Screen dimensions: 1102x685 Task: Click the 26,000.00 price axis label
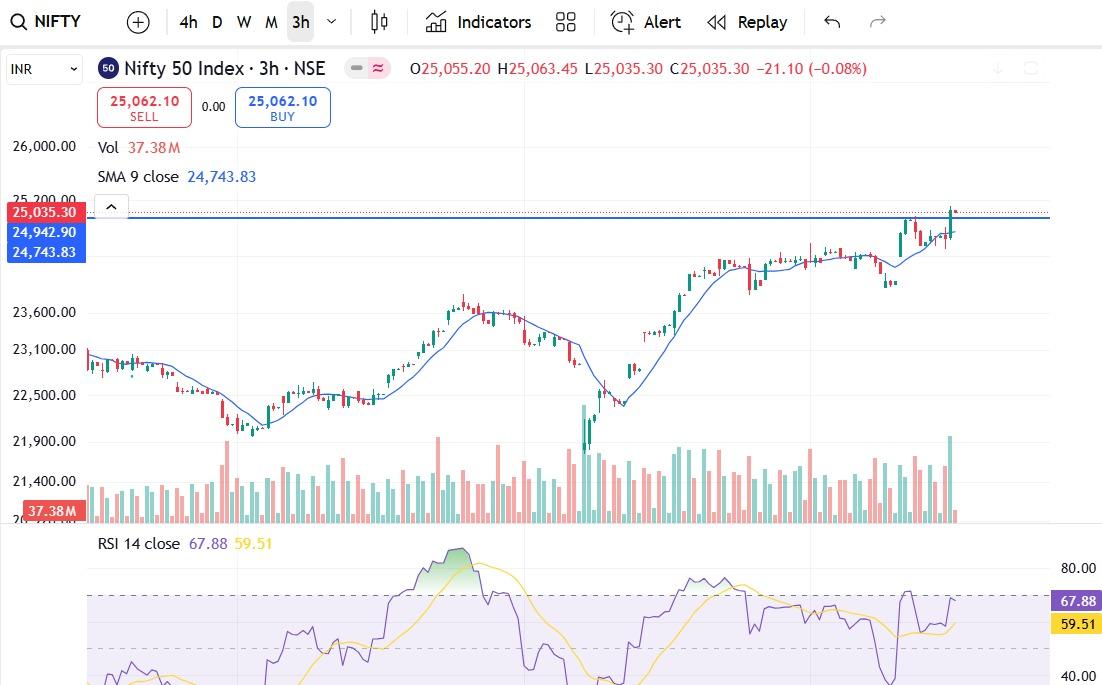[x=44, y=147]
